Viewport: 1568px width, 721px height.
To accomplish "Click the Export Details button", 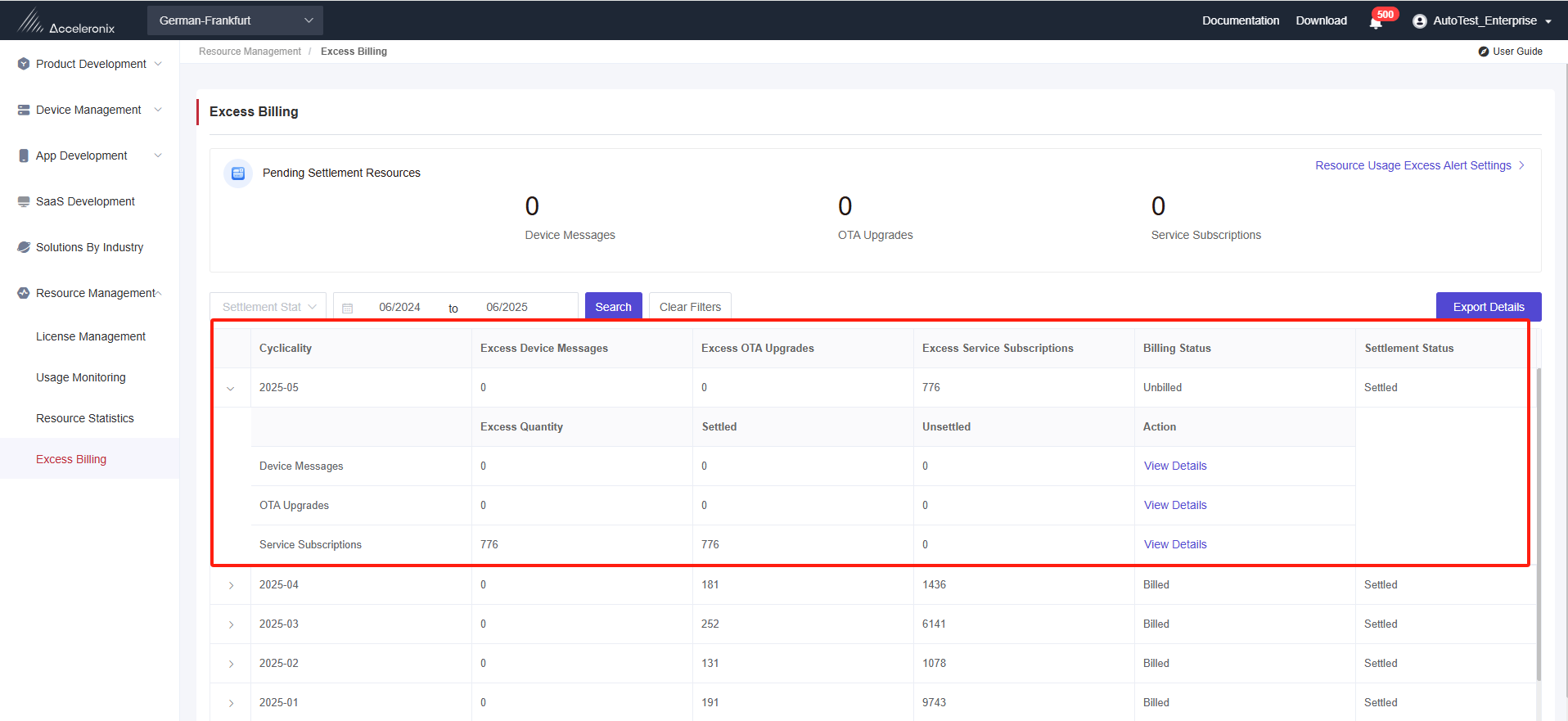I will pos(1489,307).
